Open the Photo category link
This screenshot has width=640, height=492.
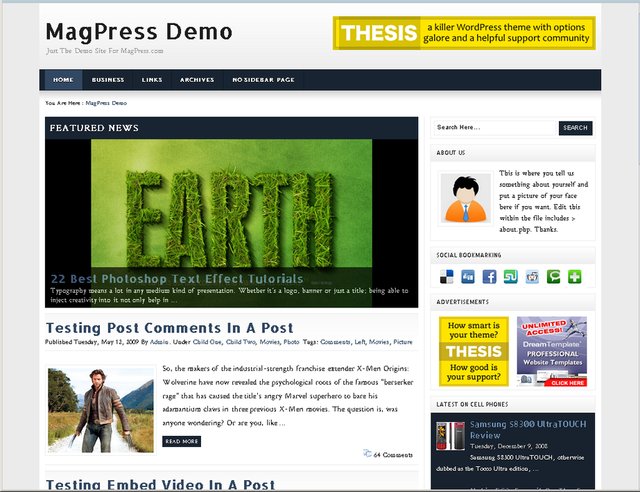[291, 342]
